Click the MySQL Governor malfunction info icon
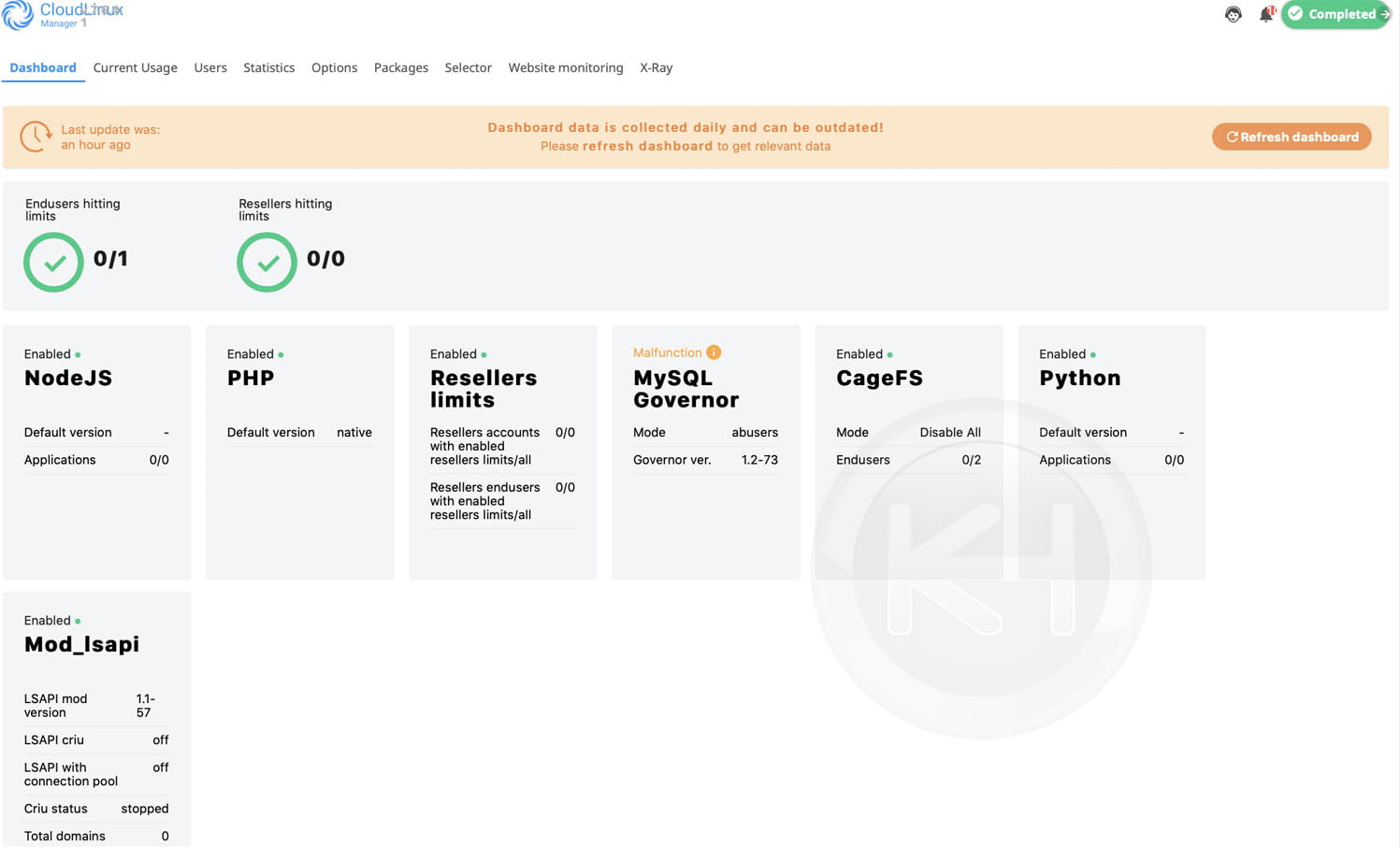 (714, 352)
